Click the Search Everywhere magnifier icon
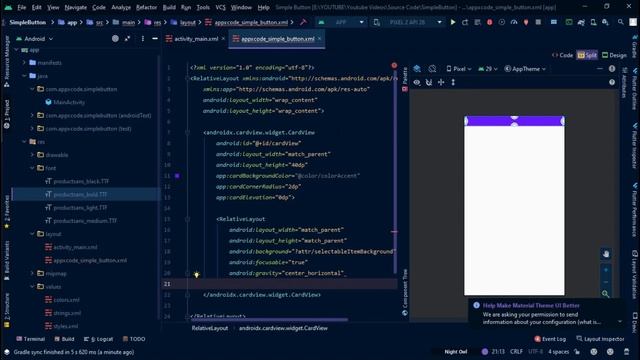Viewport: 640px width, 360px height. (621, 22)
